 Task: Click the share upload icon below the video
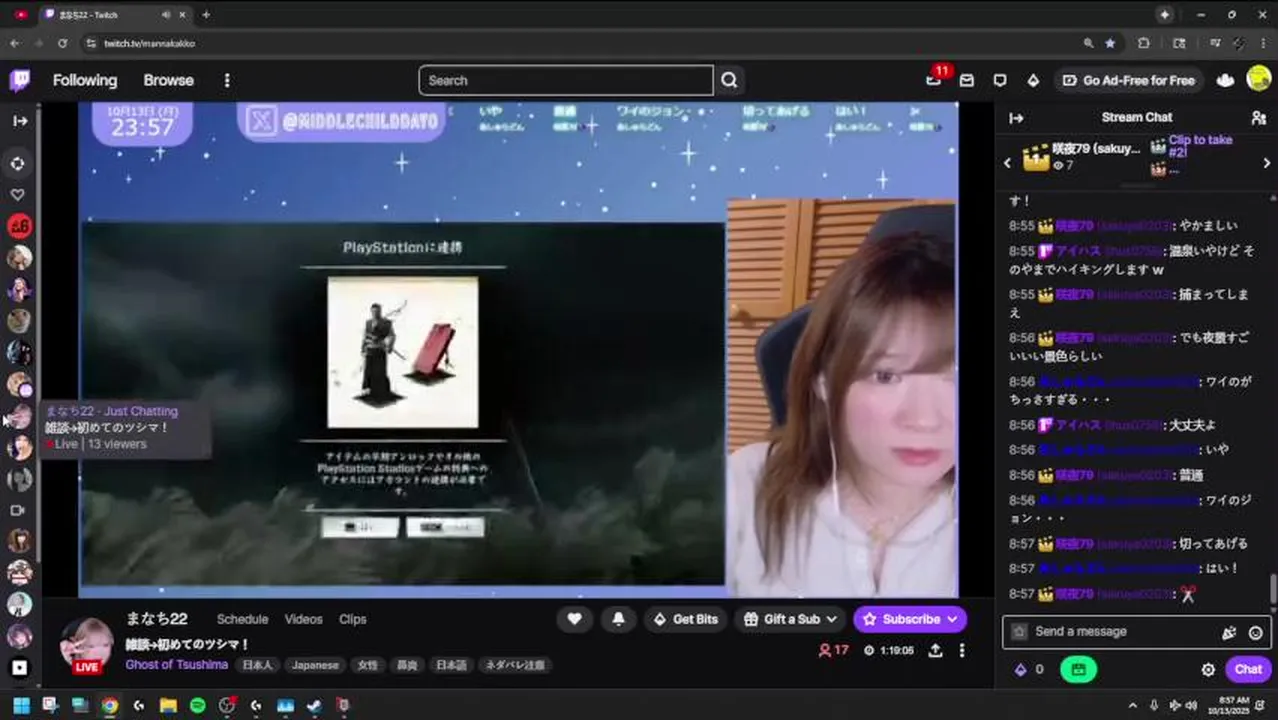tap(935, 650)
